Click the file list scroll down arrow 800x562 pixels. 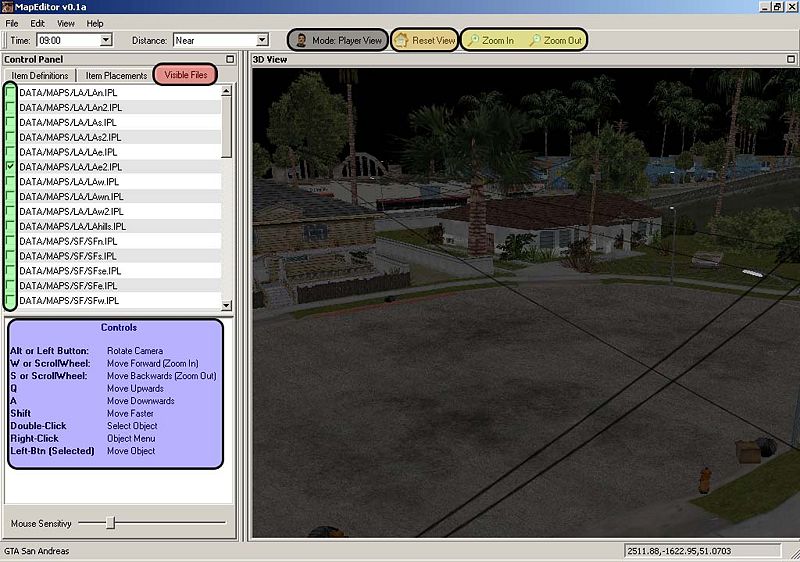click(x=226, y=305)
